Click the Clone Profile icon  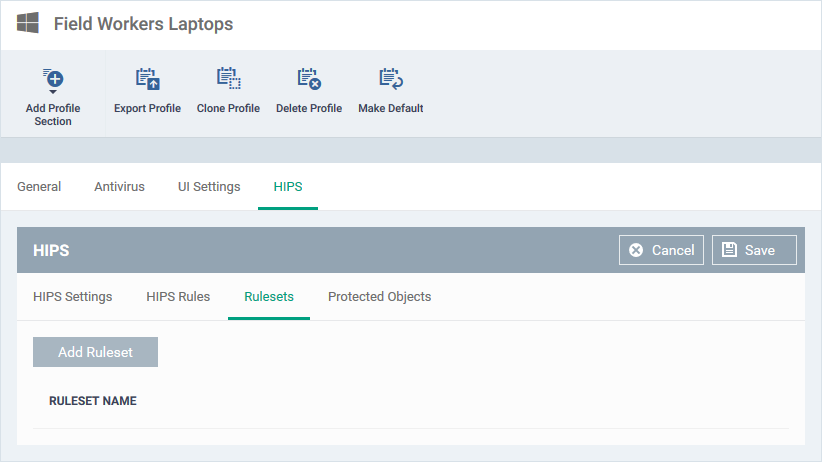click(229, 79)
